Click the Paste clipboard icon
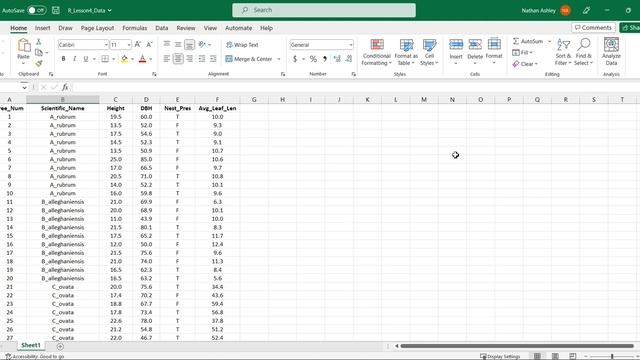The height and width of the screenshot is (360, 640). coord(23,45)
